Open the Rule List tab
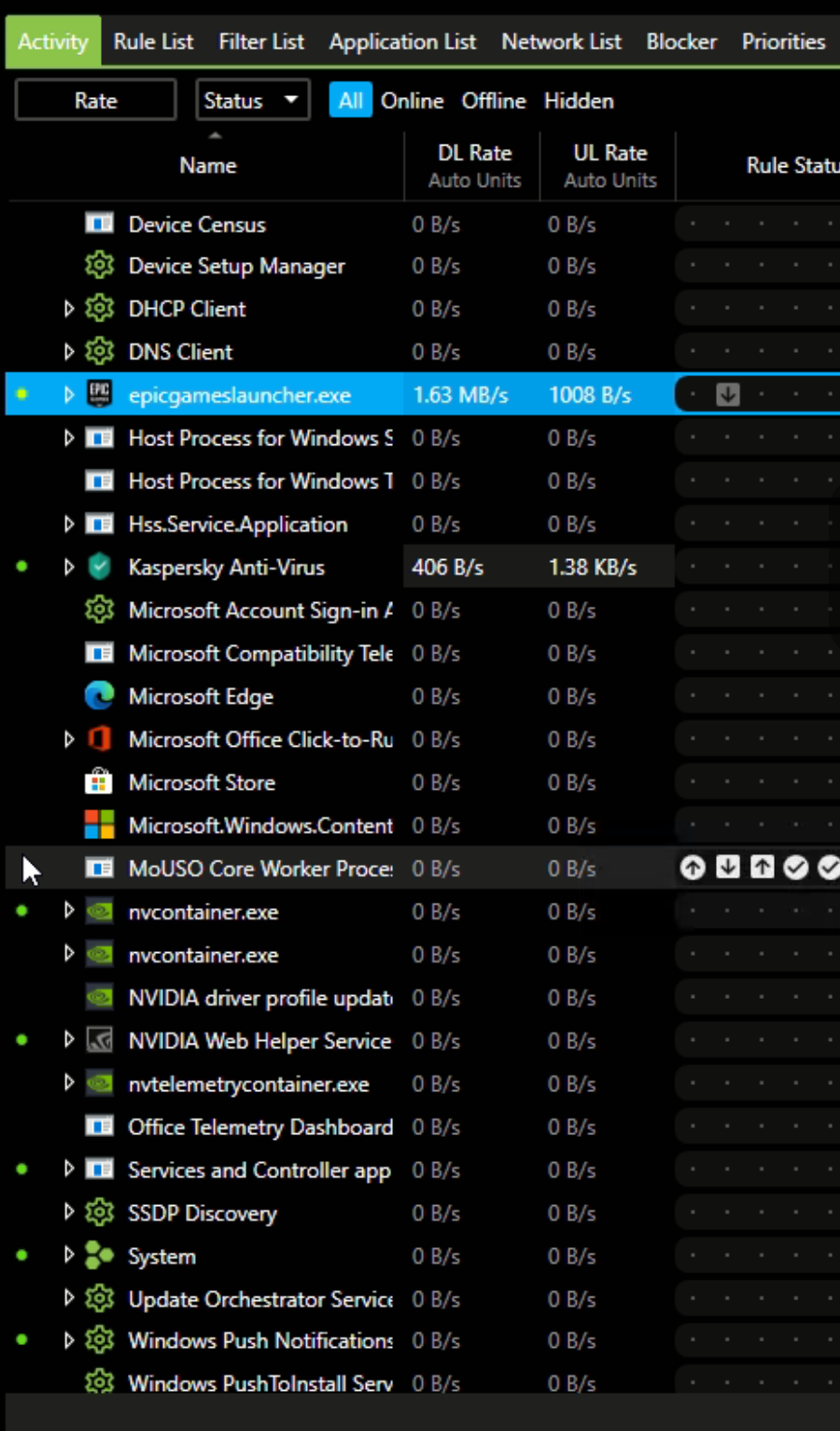The width and height of the screenshot is (840, 1431). coord(153,42)
